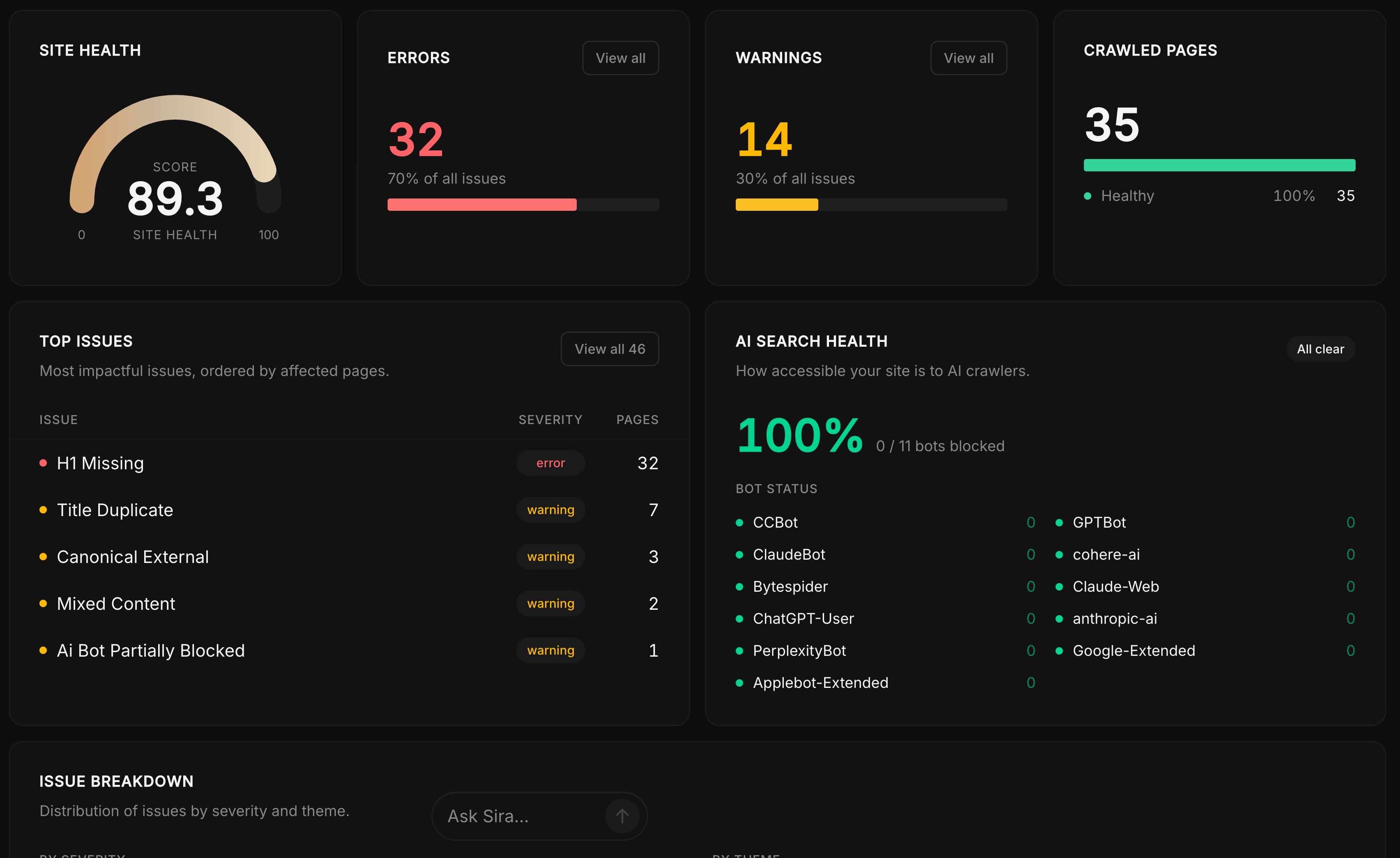View all 46 top issues
This screenshot has height=858, width=1400.
tap(610, 348)
